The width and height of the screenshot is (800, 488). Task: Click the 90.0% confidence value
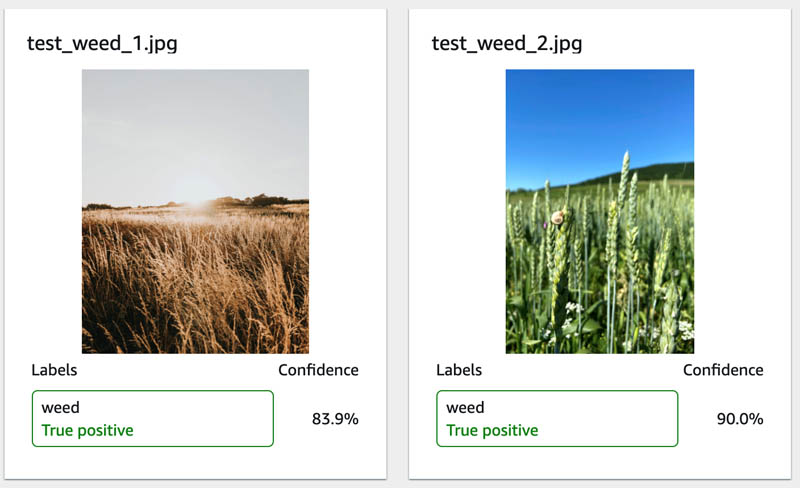740,419
